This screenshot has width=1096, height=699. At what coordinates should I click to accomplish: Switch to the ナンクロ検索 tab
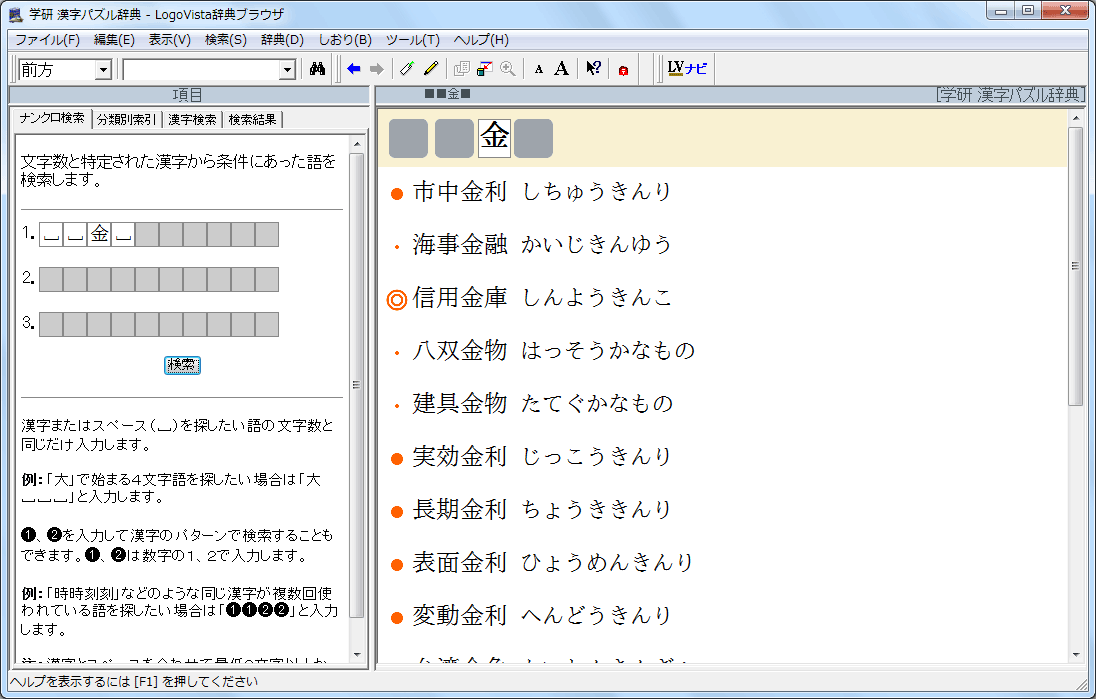click(x=52, y=118)
